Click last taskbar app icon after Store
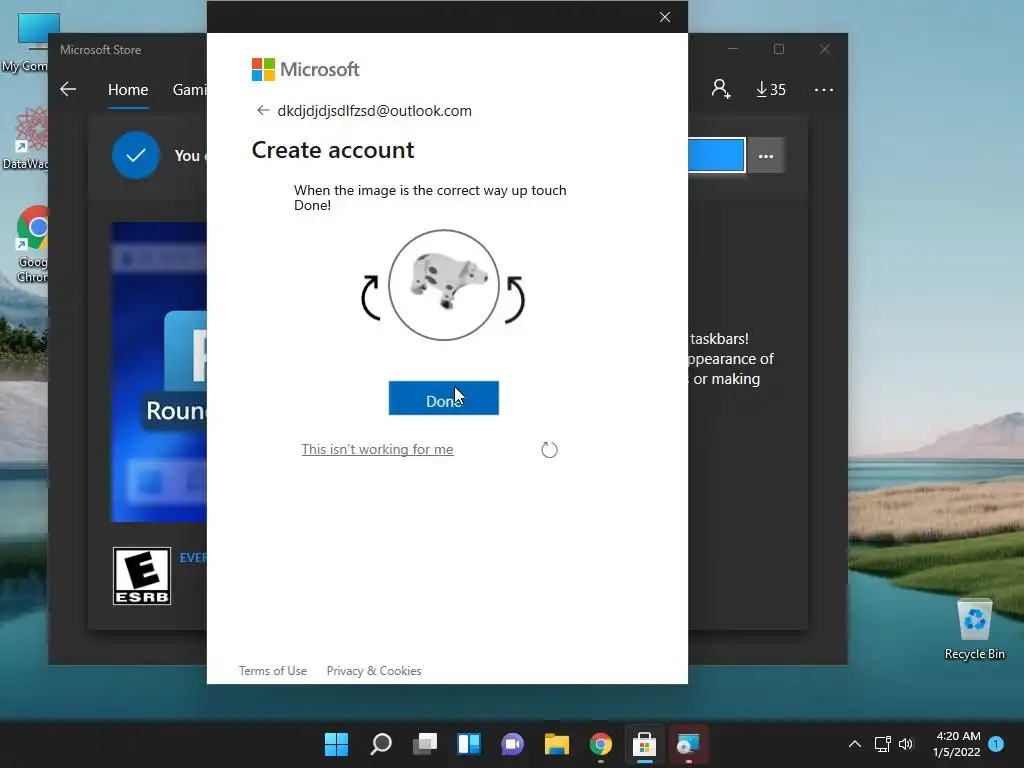The height and width of the screenshot is (768, 1024). coord(688,744)
